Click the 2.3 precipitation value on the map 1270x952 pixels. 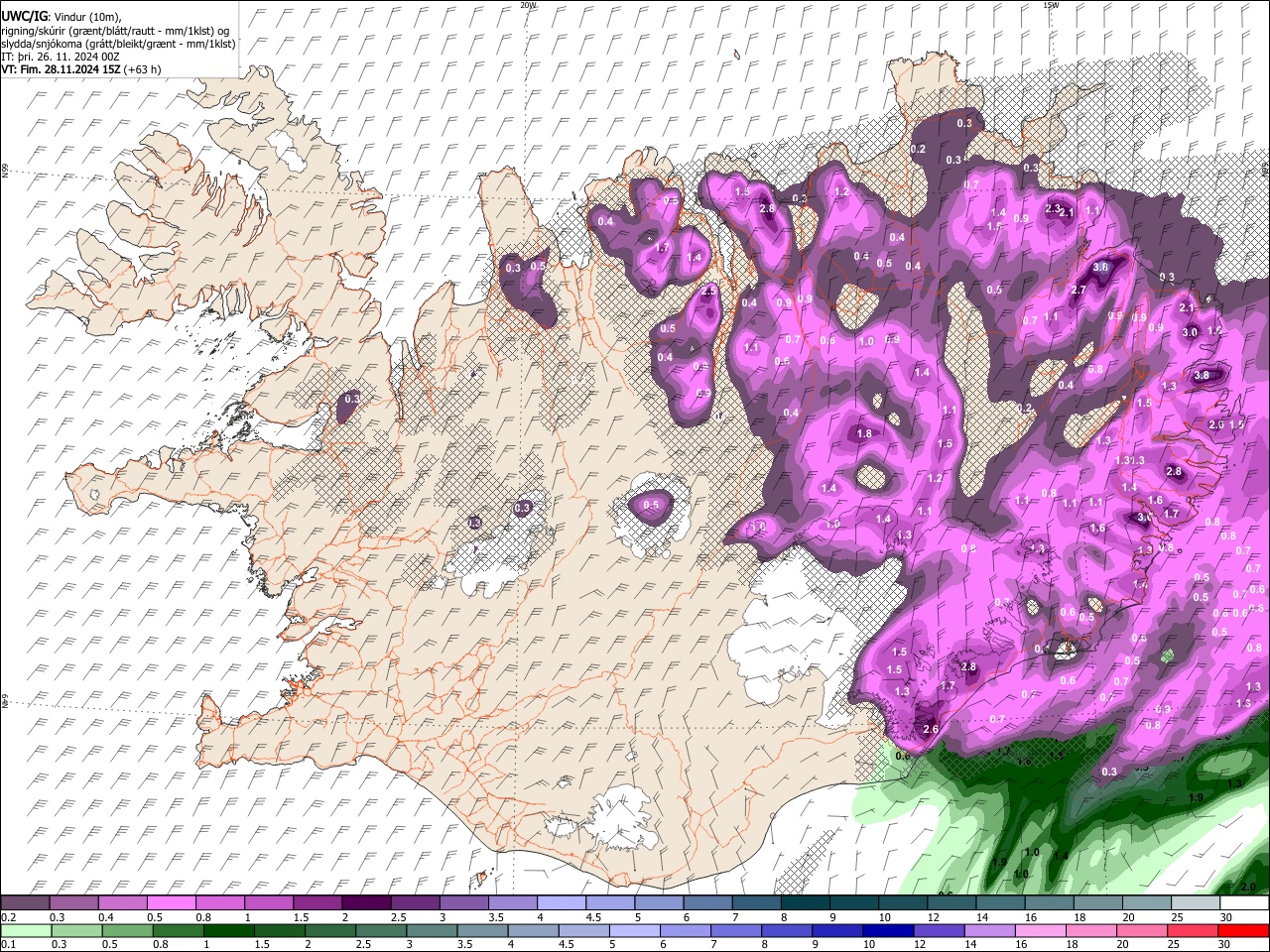pyautogui.click(x=1053, y=209)
